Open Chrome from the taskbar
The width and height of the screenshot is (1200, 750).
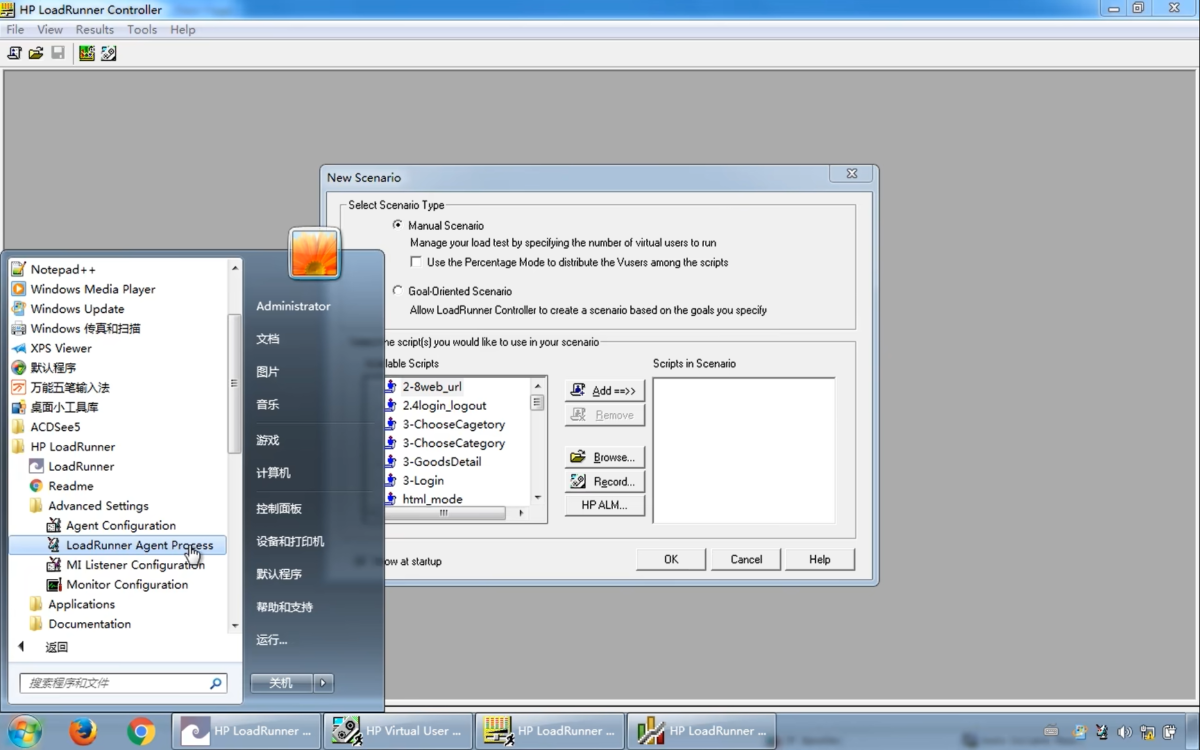coord(141,731)
